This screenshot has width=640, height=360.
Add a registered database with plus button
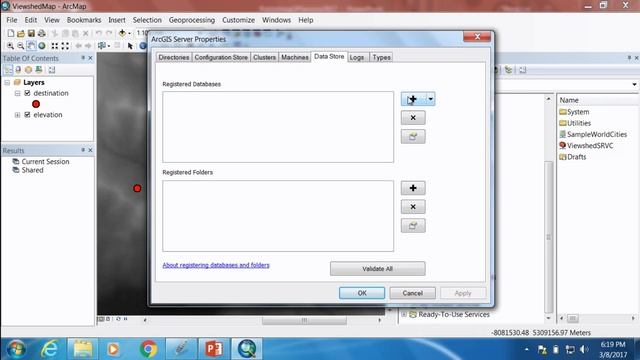(x=413, y=99)
